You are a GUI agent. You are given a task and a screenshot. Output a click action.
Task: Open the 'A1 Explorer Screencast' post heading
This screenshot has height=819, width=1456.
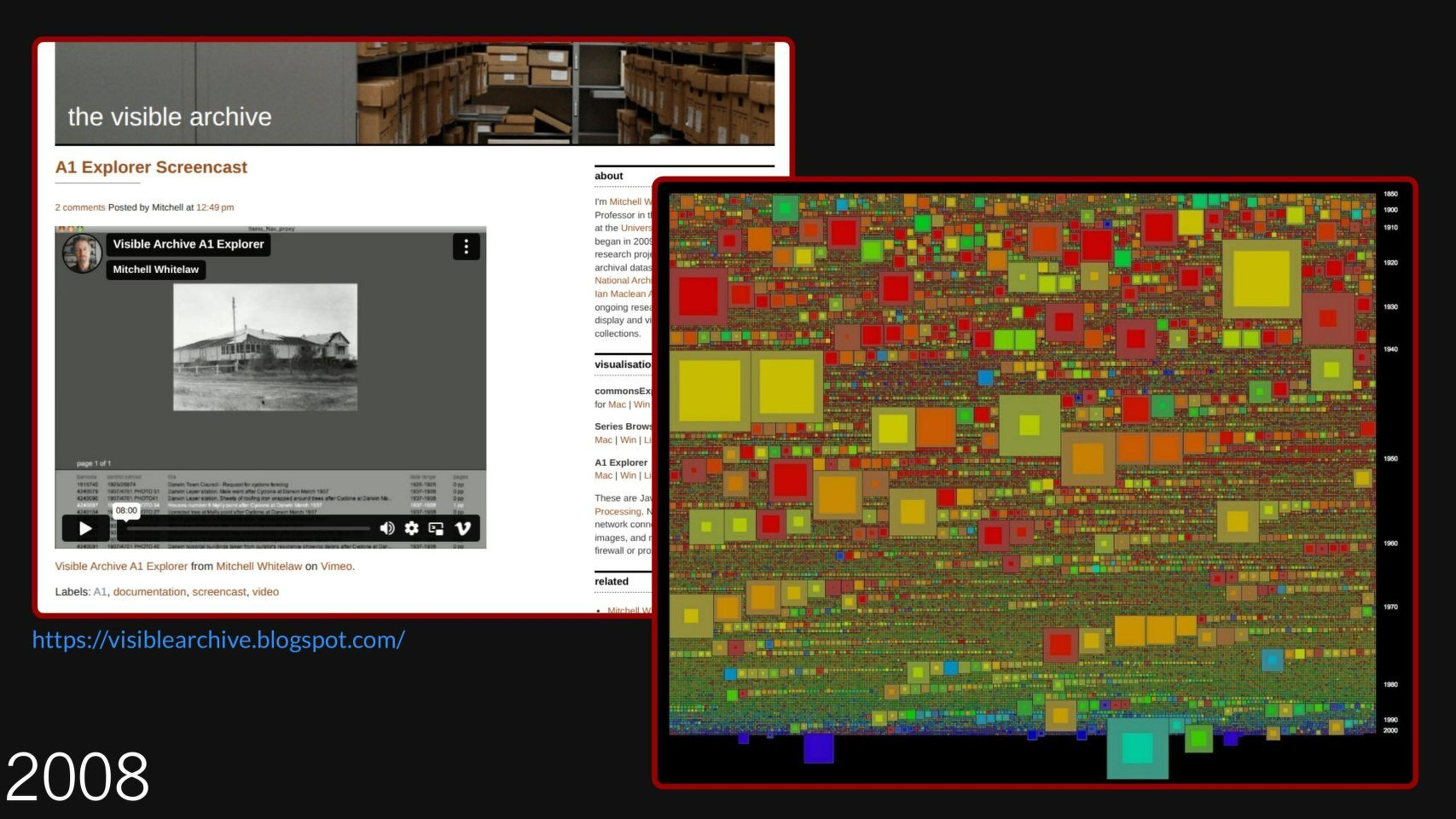coord(151,167)
